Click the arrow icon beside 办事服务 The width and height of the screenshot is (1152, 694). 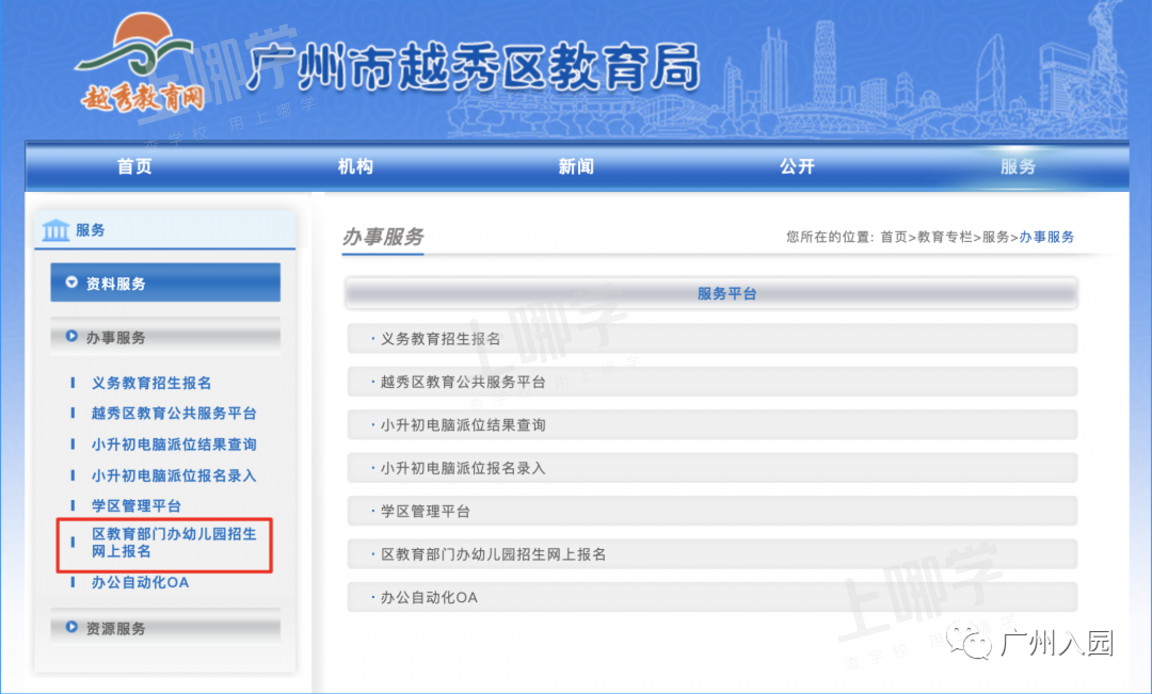coord(71,336)
